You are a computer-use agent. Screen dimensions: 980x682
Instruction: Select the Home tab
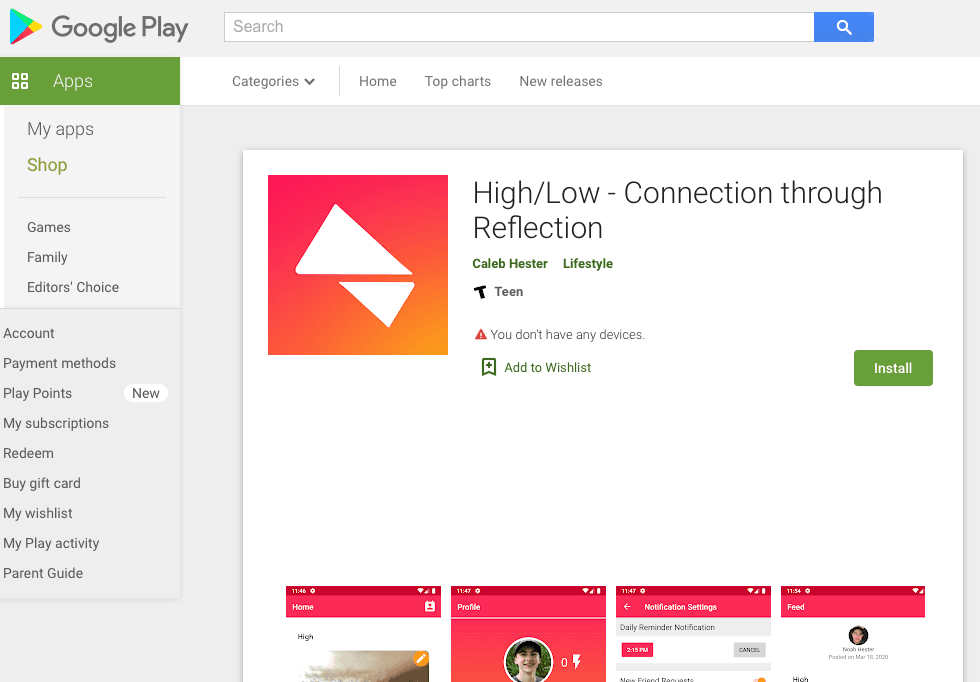pos(377,81)
